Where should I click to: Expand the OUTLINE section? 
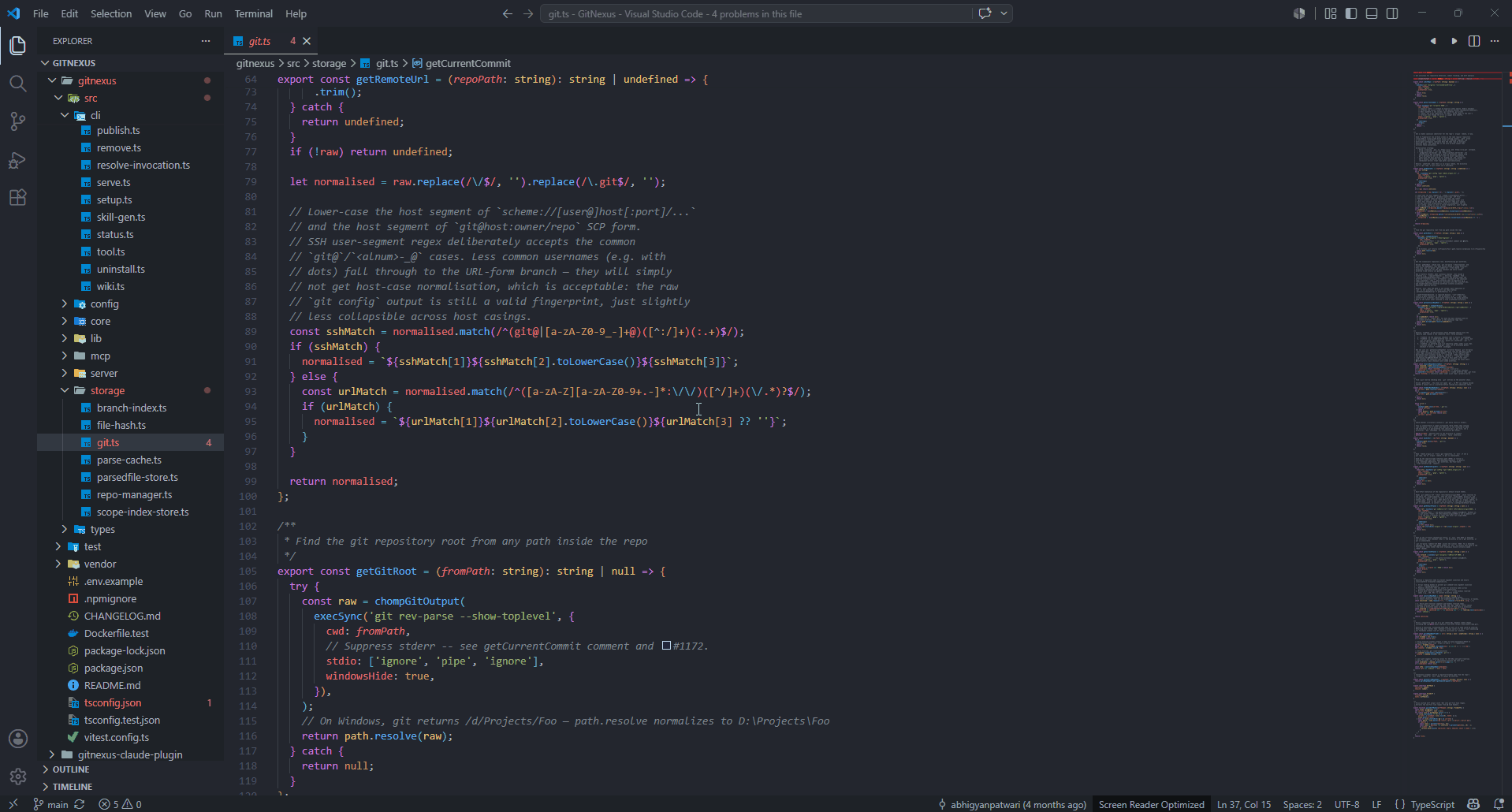coord(131,769)
